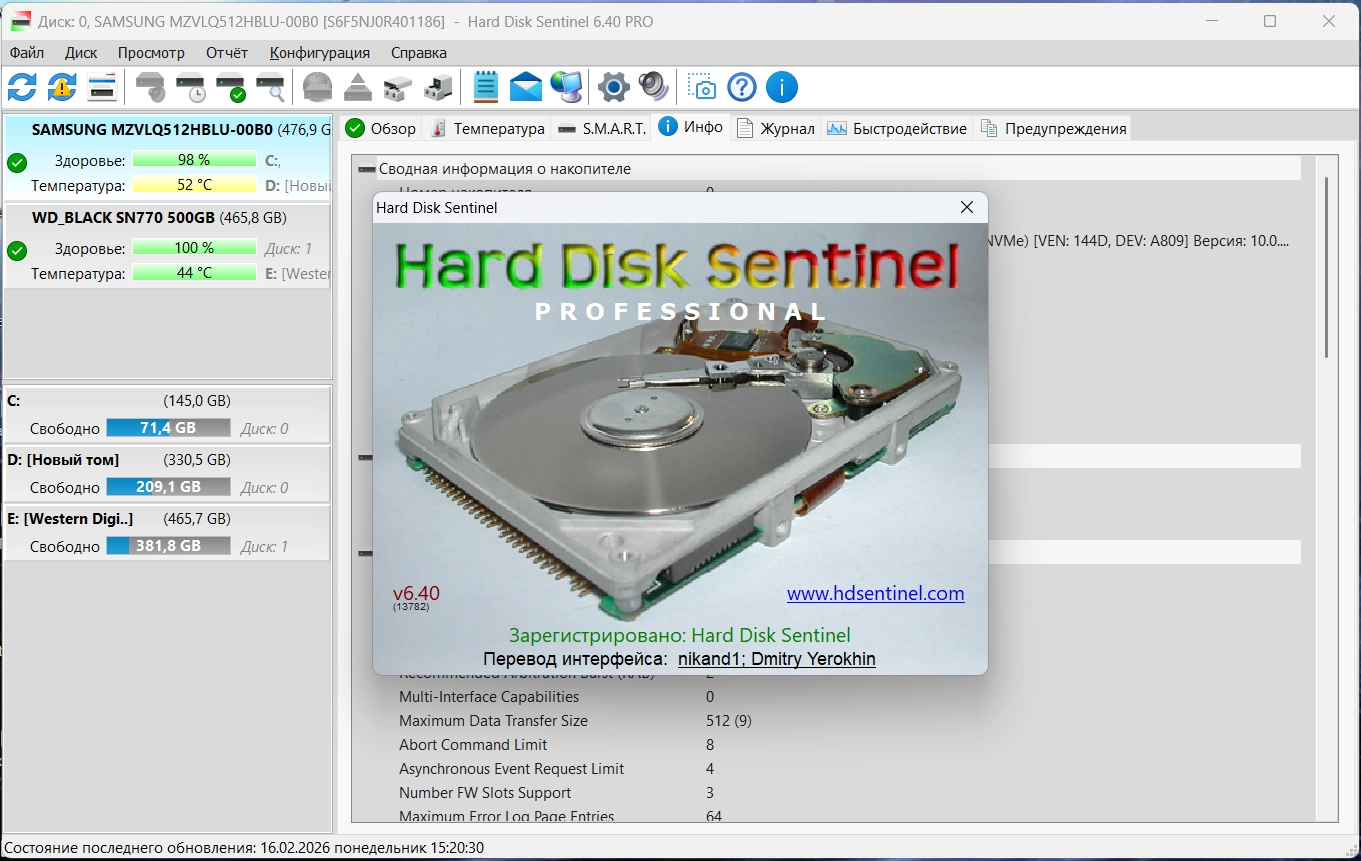Viewport: 1361px width, 861px height.
Task: Click the Сводная информация о накопителе heading
Action: click(x=504, y=169)
